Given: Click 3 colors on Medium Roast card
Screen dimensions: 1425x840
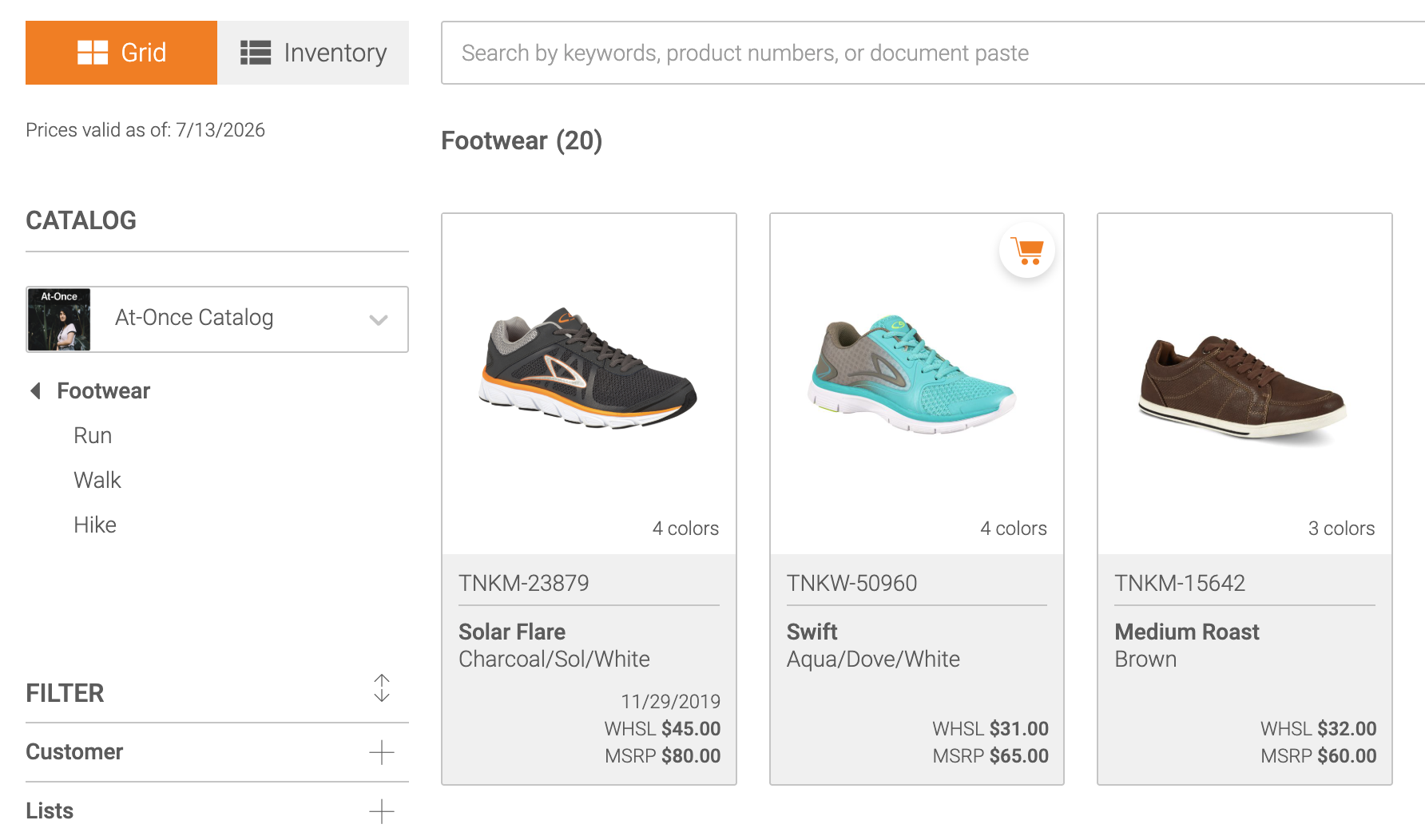Looking at the screenshot, I should (x=1342, y=529).
